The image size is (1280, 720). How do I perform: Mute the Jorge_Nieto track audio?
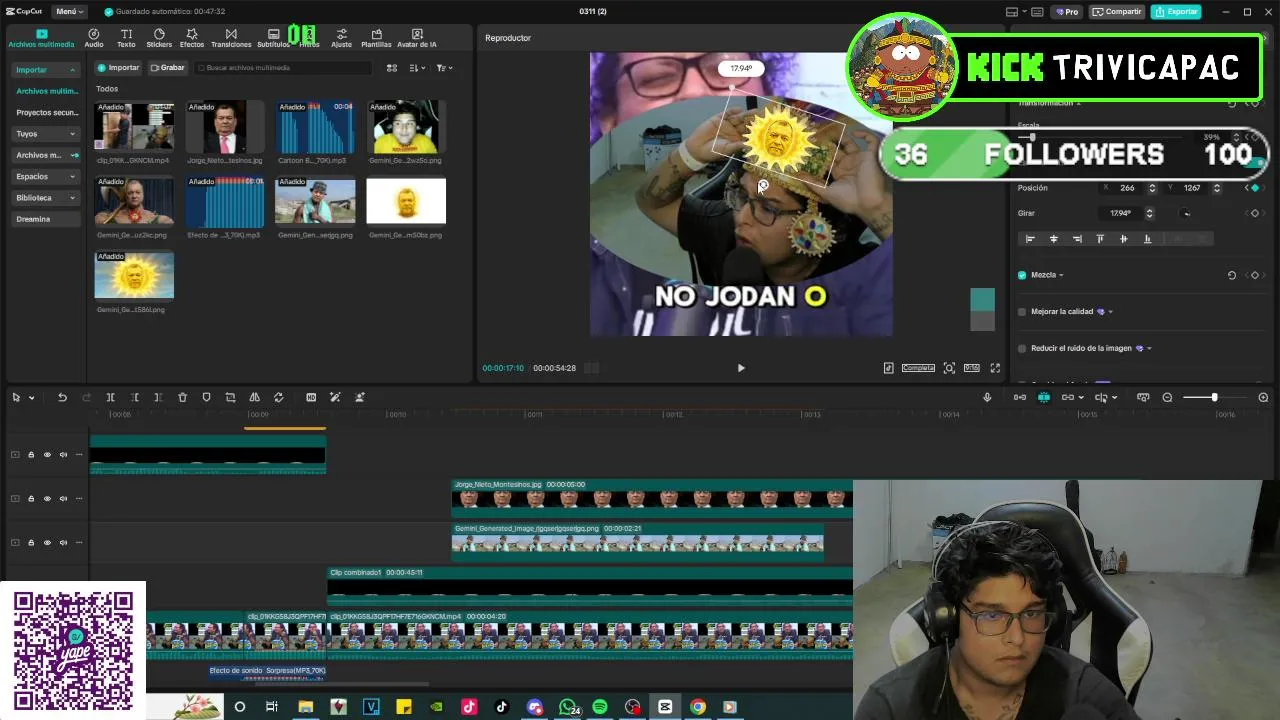pyautogui.click(x=63, y=499)
